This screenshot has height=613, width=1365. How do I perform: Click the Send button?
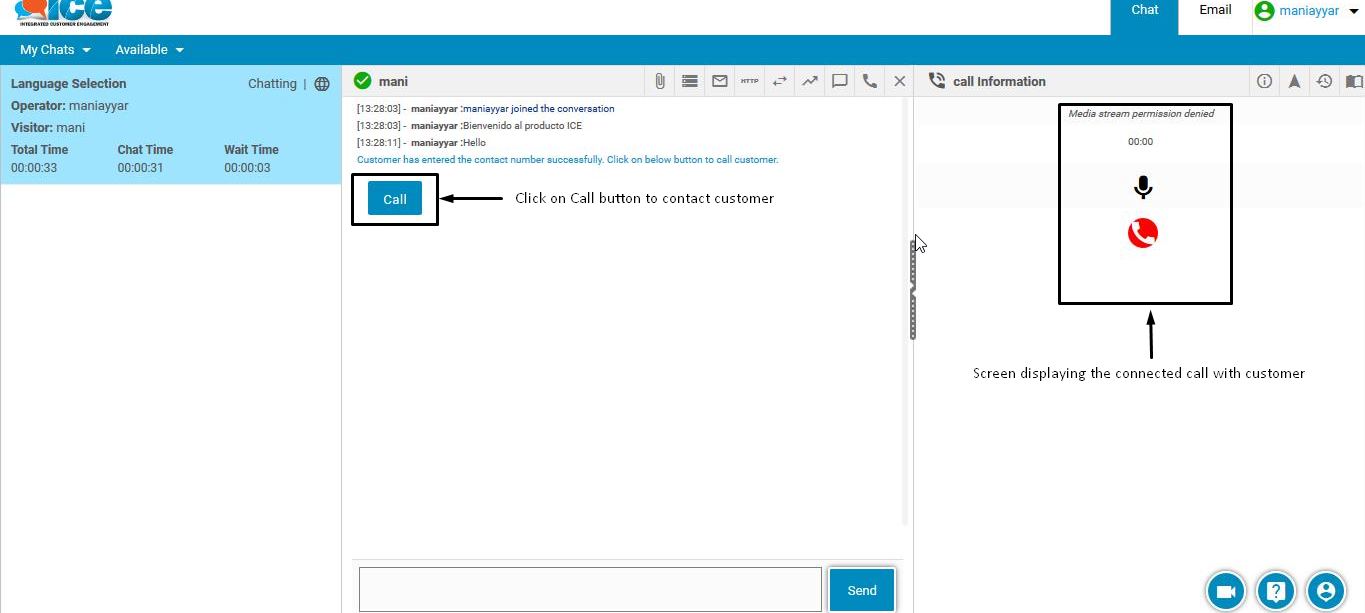coord(861,590)
